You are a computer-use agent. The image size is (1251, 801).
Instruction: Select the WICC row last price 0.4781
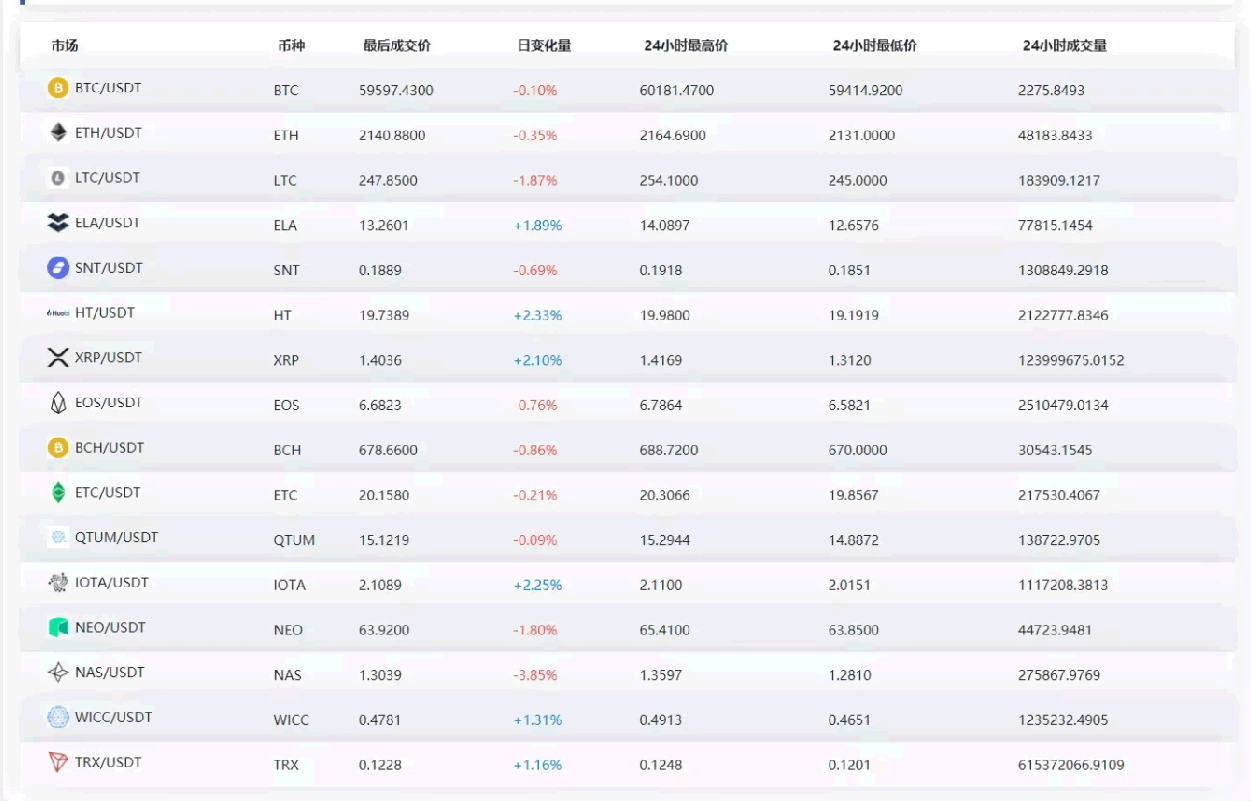380,720
